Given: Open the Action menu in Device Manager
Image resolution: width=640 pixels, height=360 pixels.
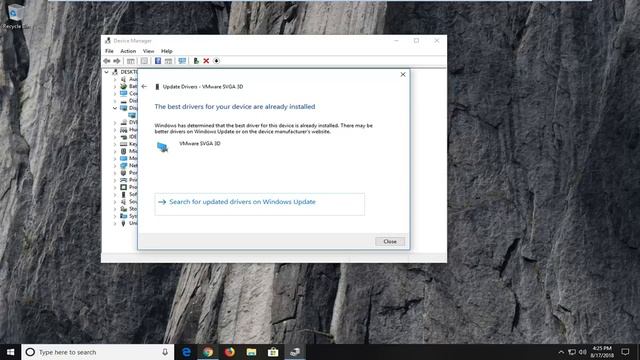Looking at the screenshot, I should (x=128, y=51).
